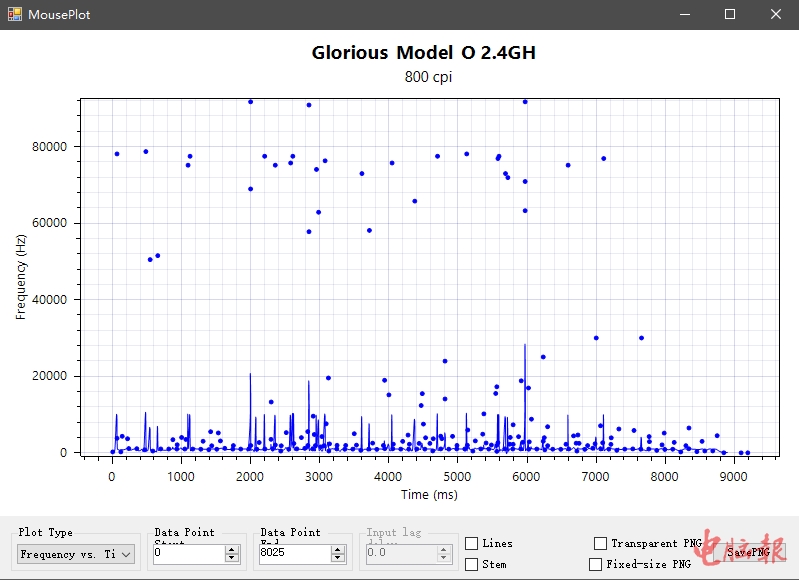Click the Data Point Start input field
This screenshot has height=580, width=799.
coord(188,553)
